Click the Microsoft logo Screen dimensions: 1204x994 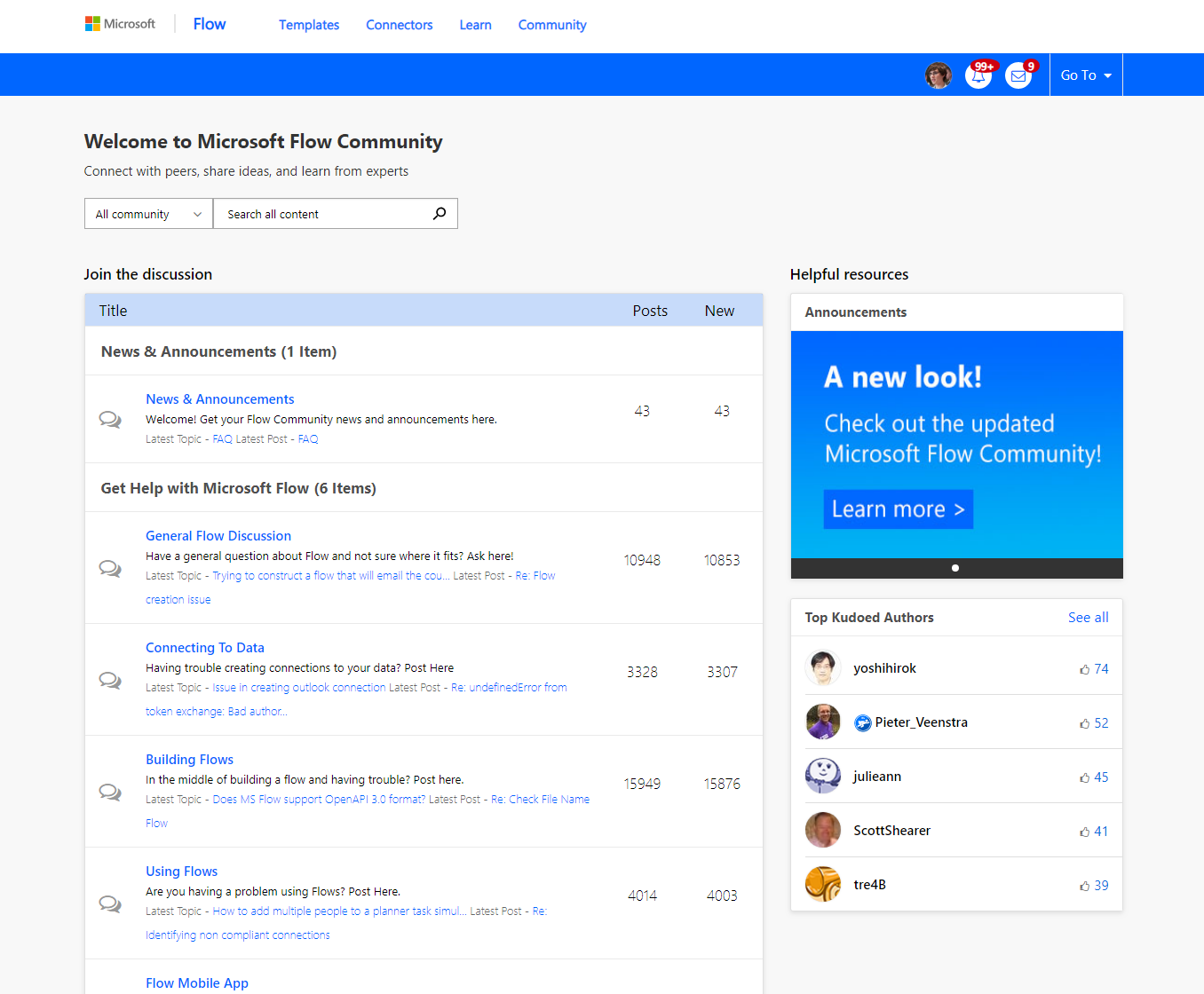[x=120, y=24]
